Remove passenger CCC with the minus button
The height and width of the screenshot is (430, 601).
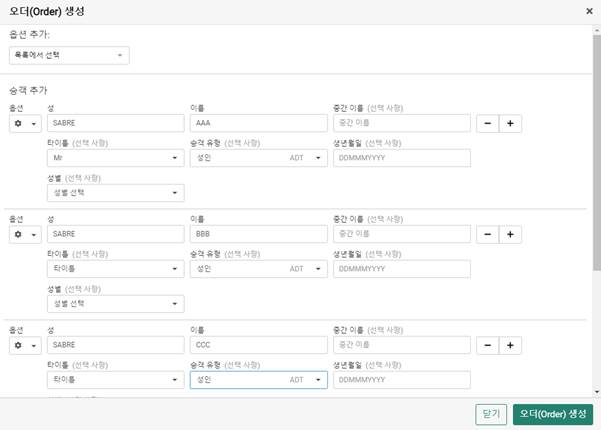click(488, 345)
